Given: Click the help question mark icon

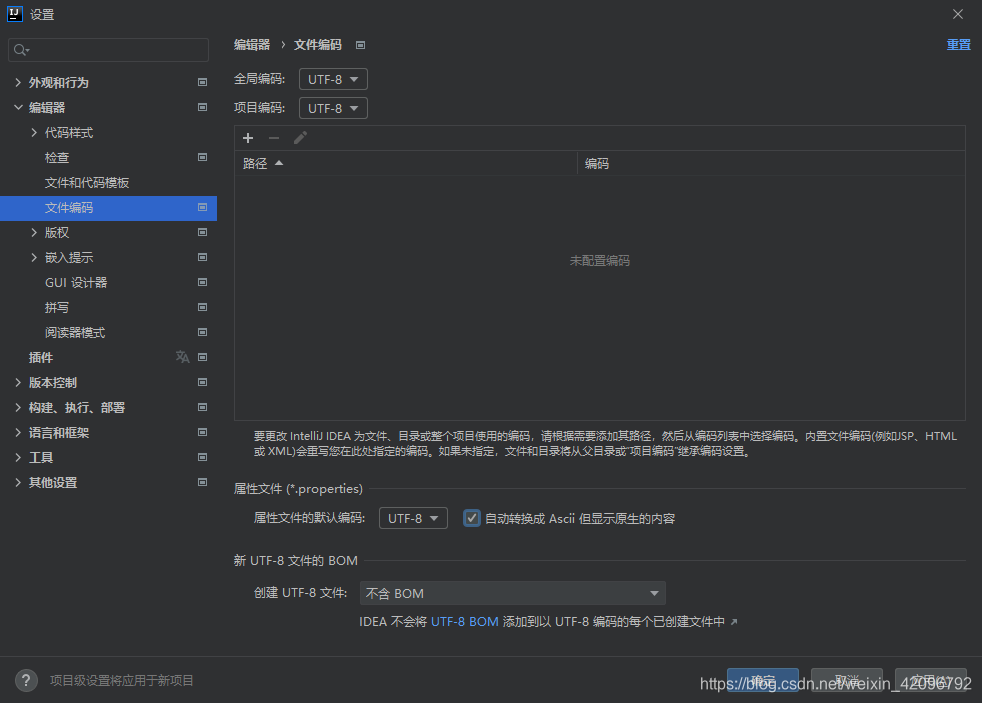Looking at the screenshot, I should pos(25,680).
